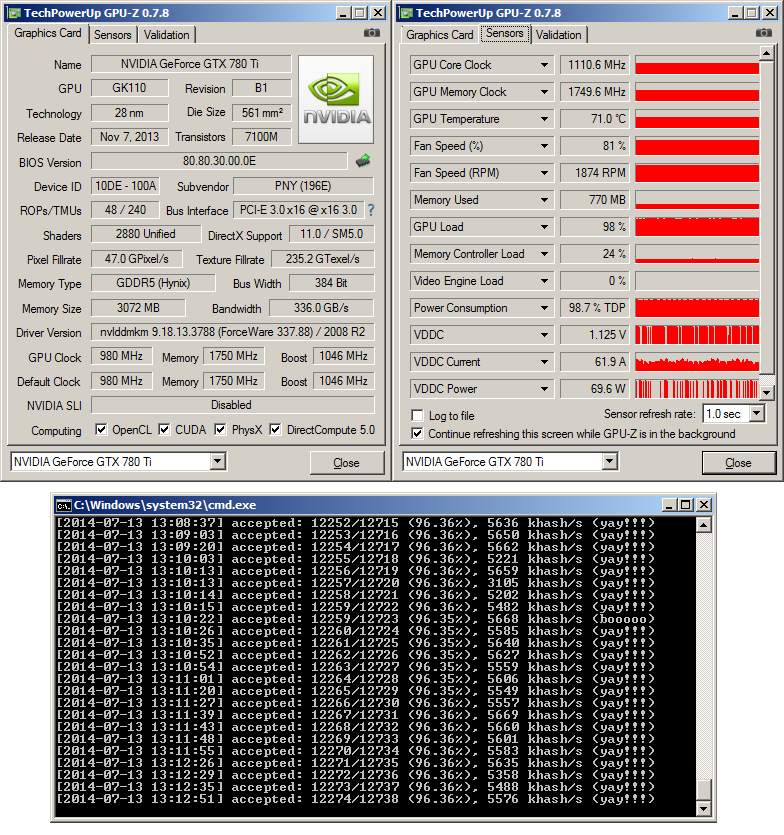Image resolution: width=784 pixels, height=835 pixels.
Task: Open the GPU Core Clock sensor dropdown
Action: (544, 65)
